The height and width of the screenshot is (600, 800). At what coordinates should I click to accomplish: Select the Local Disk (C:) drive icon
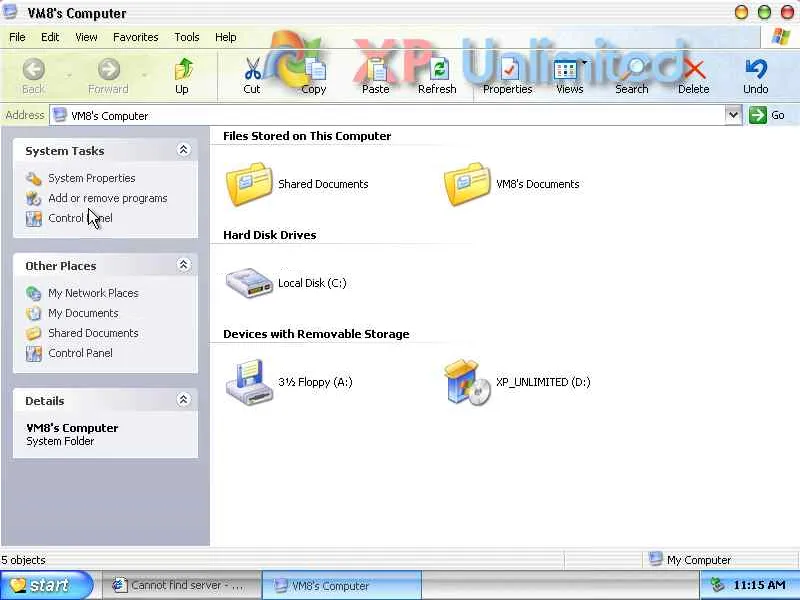(x=249, y=283)
